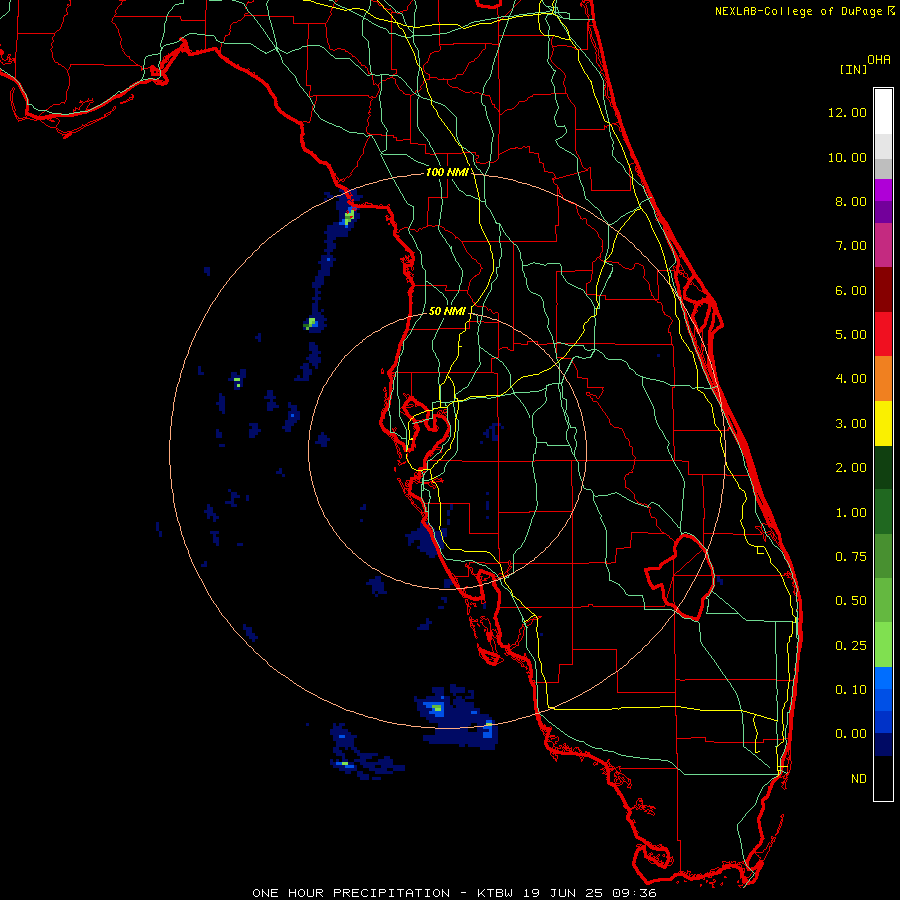
Task: Click the ND scale label
Action: pos(859,779)
